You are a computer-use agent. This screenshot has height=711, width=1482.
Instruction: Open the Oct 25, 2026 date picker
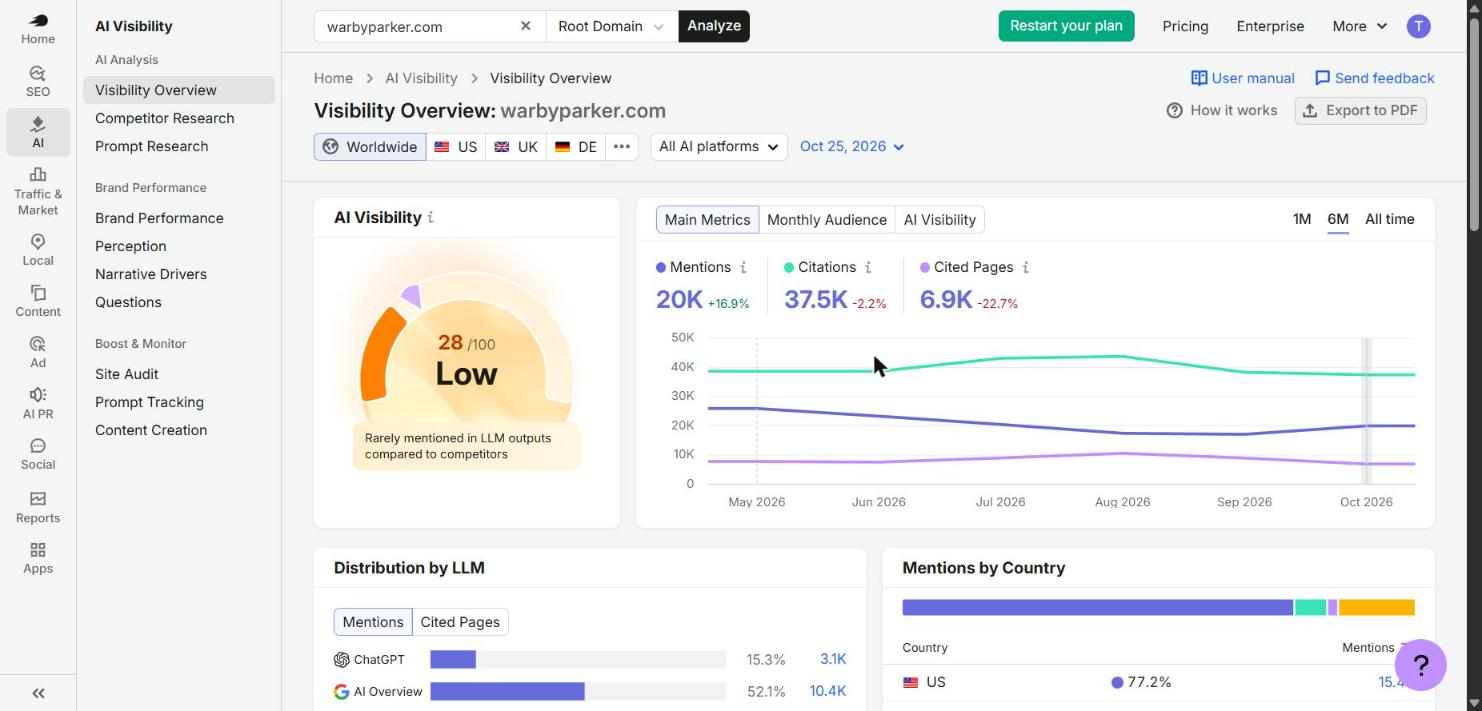[x=852, y=147]
